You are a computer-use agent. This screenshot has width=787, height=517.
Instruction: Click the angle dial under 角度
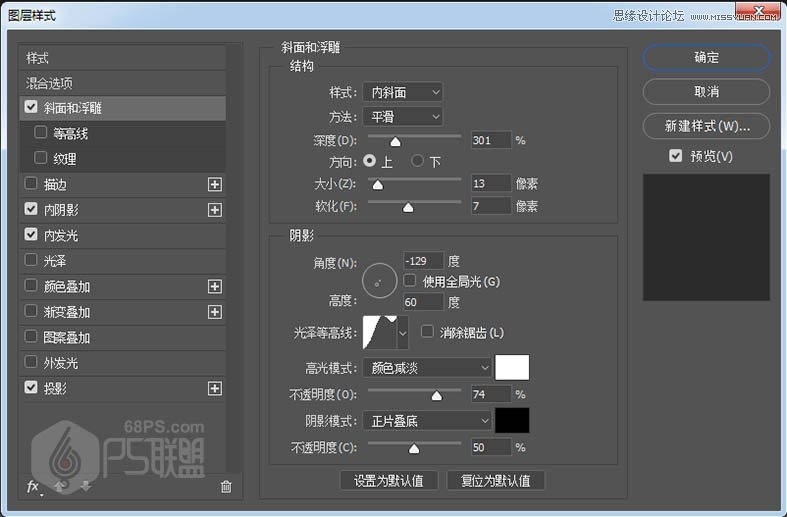(379, 281)
